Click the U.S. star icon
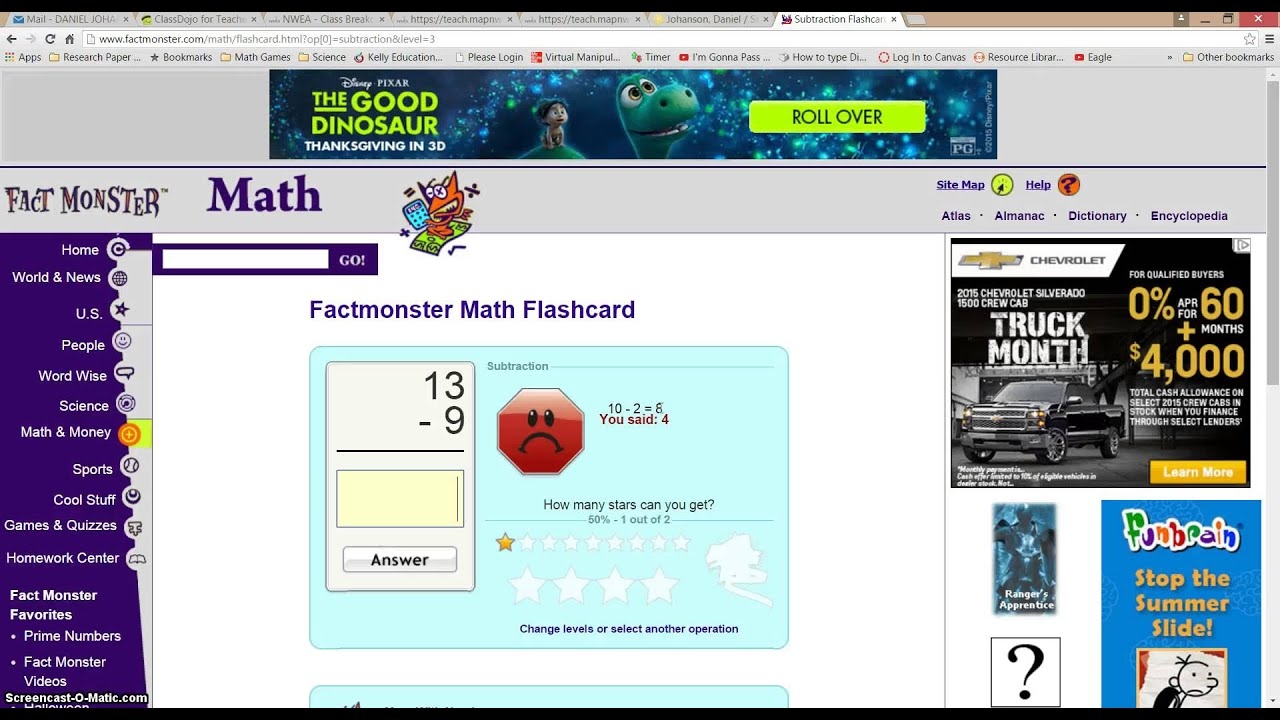The height and width of the screenshot is (720, 1280). [121, 311]
